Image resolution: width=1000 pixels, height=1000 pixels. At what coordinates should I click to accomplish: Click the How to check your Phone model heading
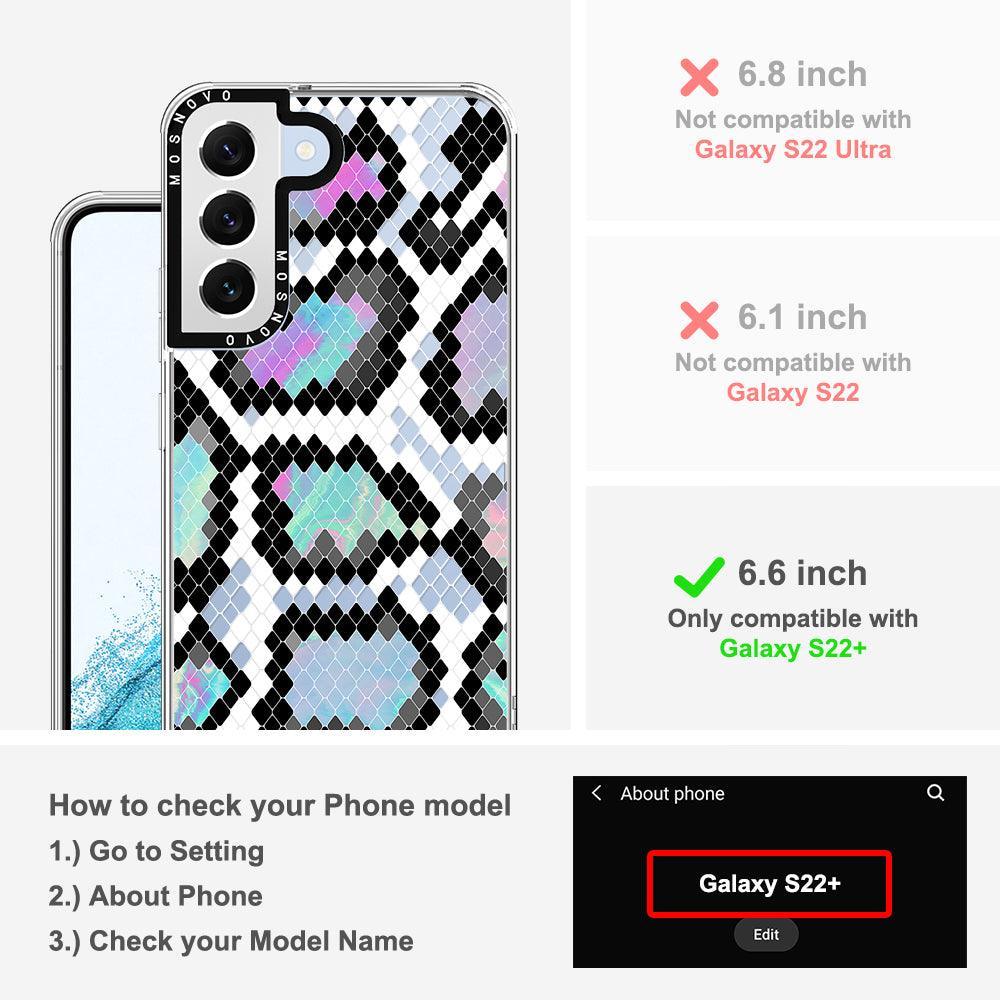tap(280, 805)
